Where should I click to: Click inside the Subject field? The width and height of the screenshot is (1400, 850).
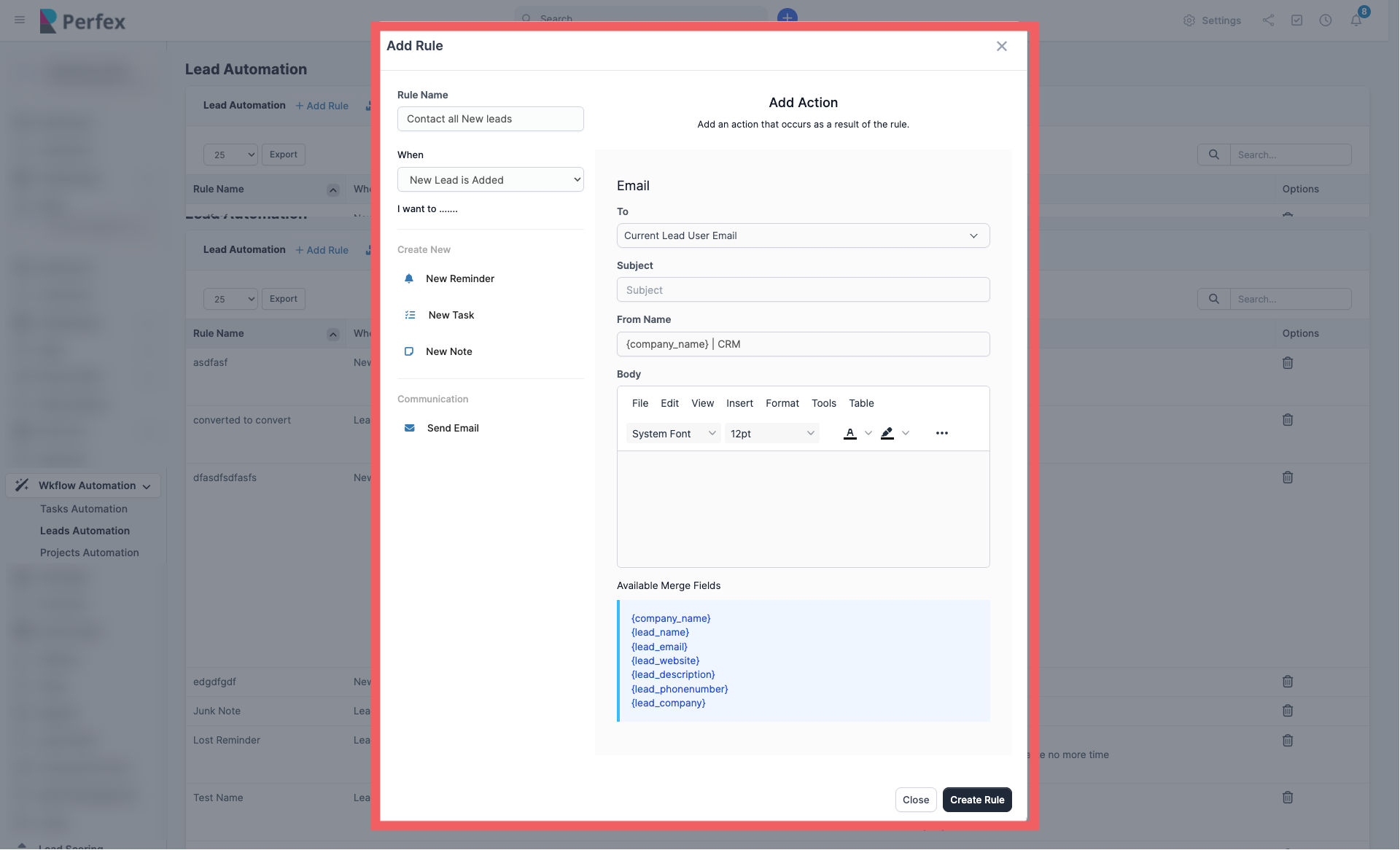point(803,289)
